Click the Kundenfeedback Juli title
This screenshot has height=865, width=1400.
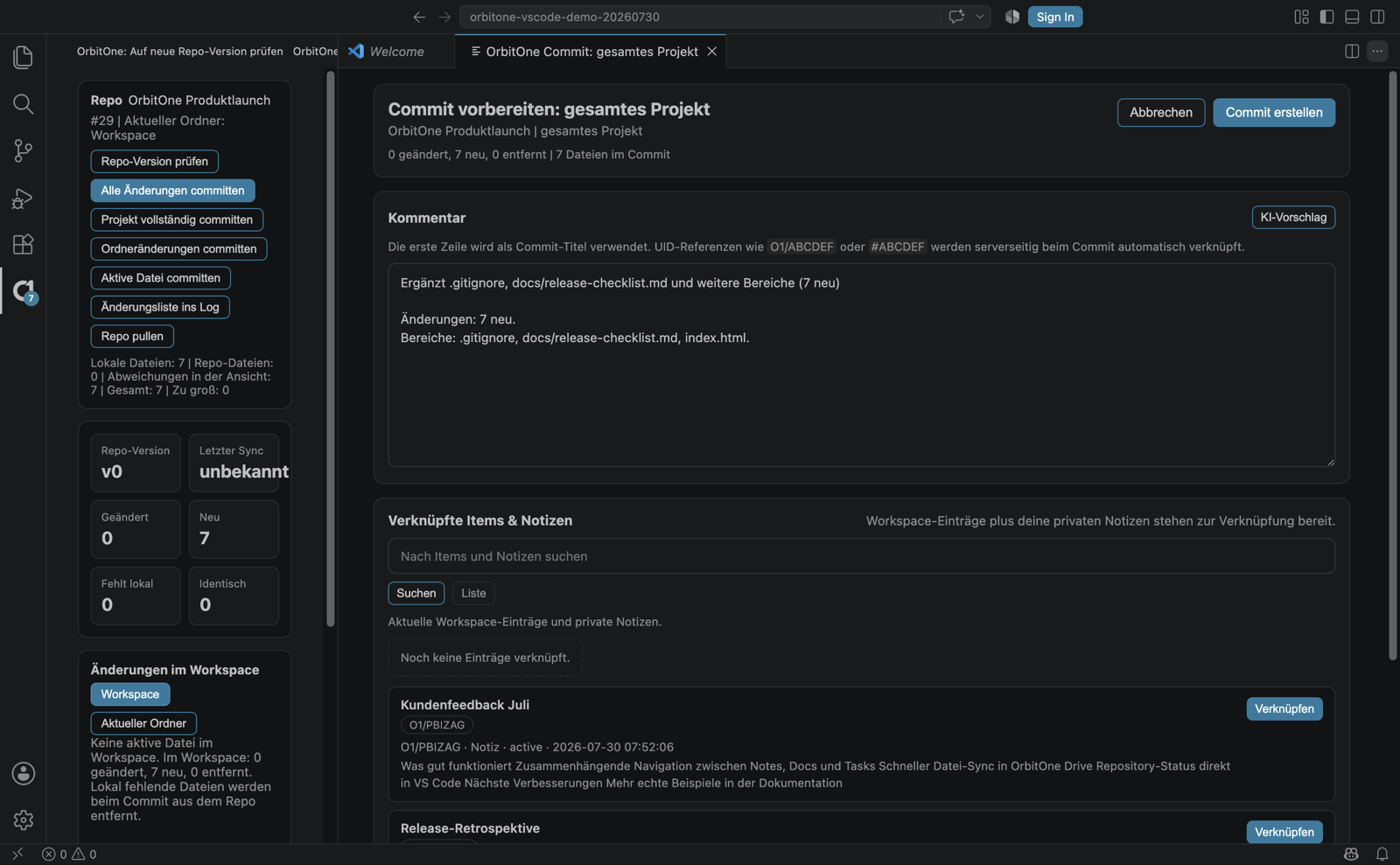465,705
